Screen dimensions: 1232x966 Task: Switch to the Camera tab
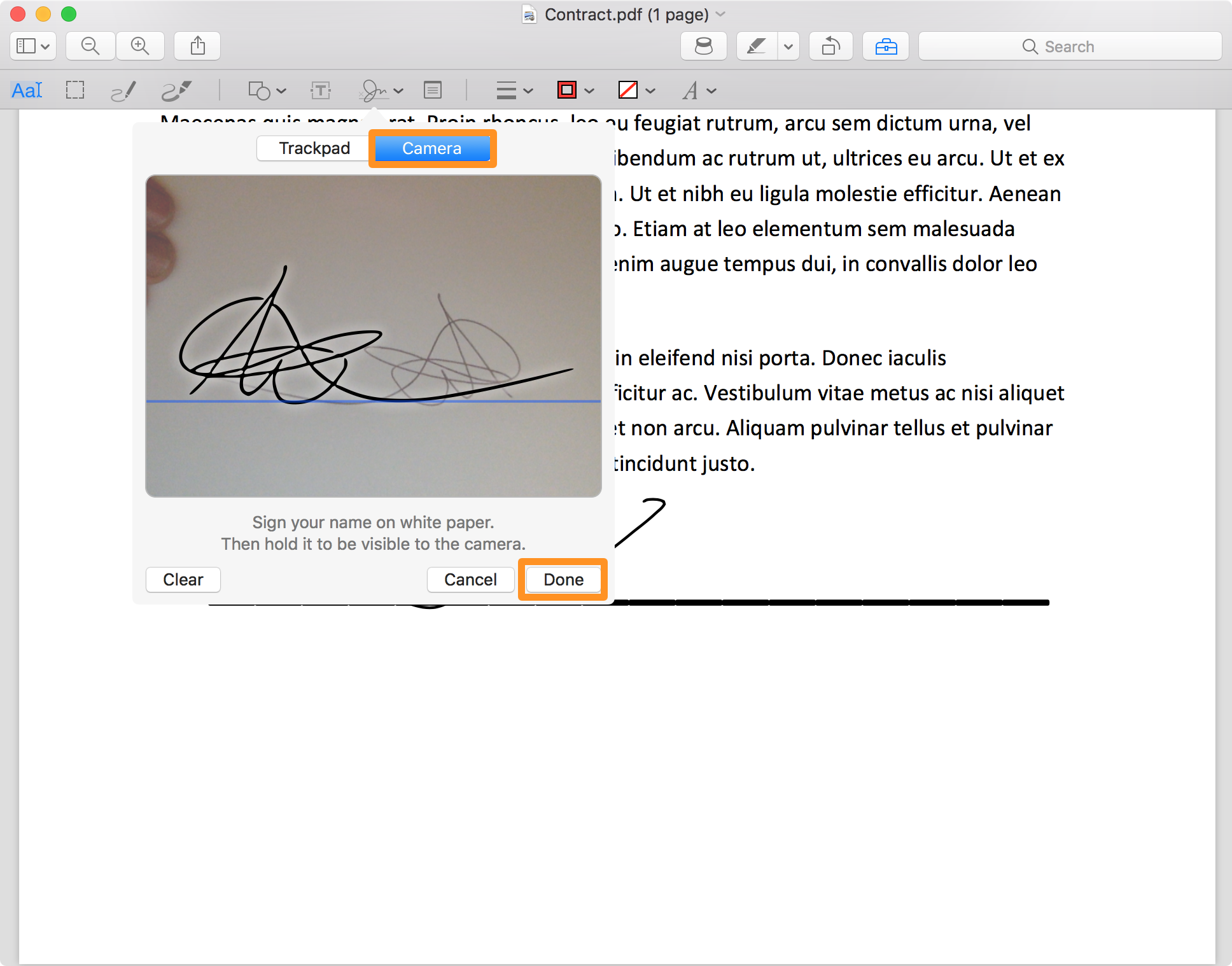(432, 148)
